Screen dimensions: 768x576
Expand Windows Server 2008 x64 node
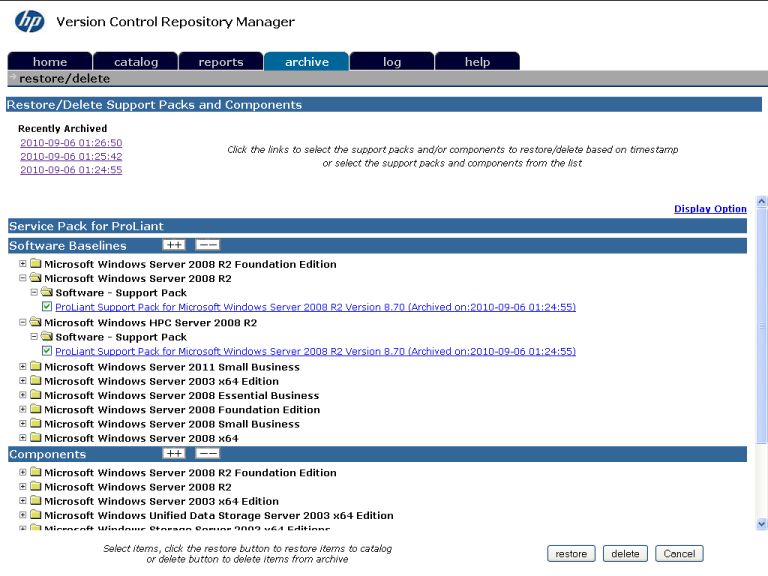[x=23, y=437]
